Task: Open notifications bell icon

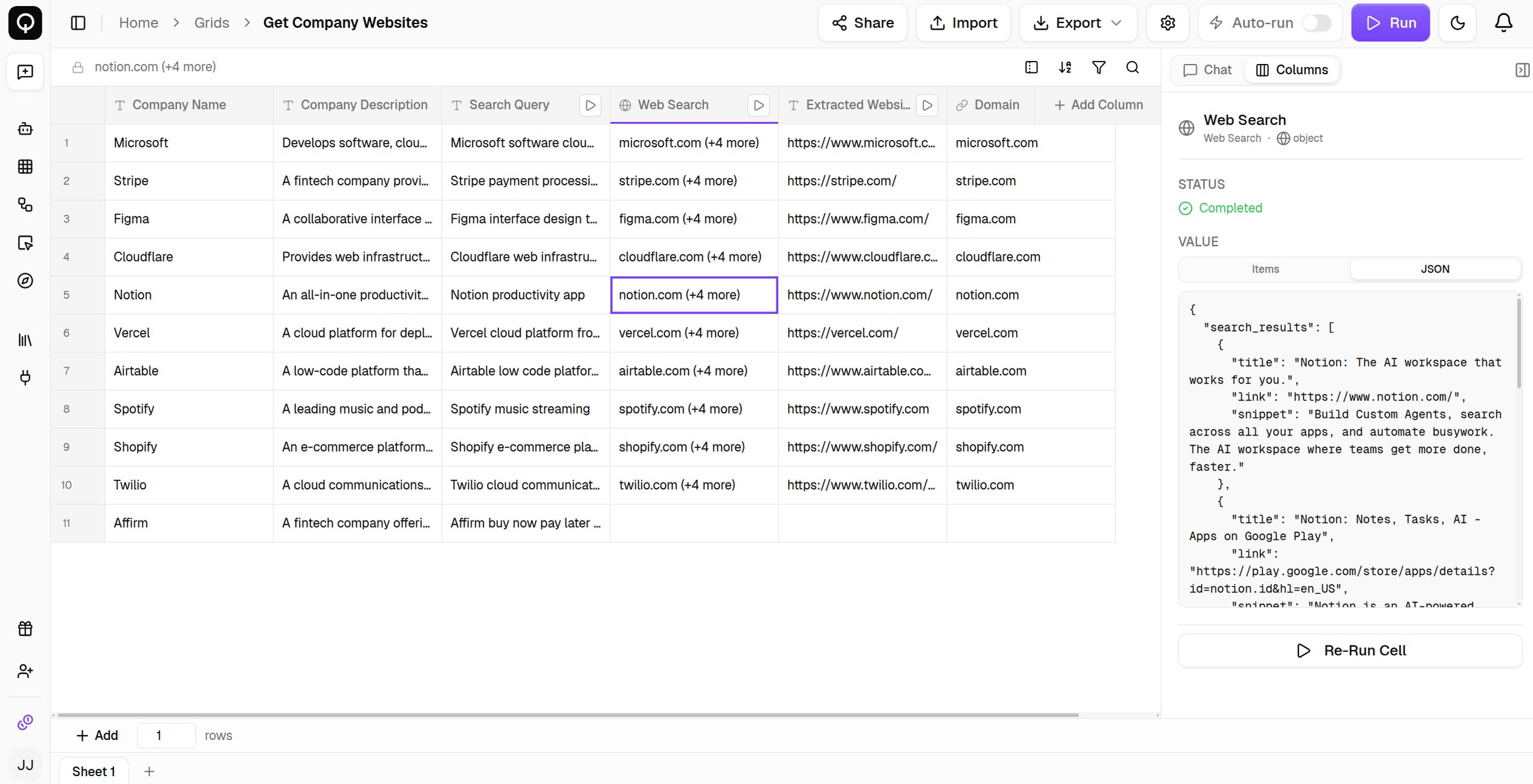Action: [x=1503, y=23]
